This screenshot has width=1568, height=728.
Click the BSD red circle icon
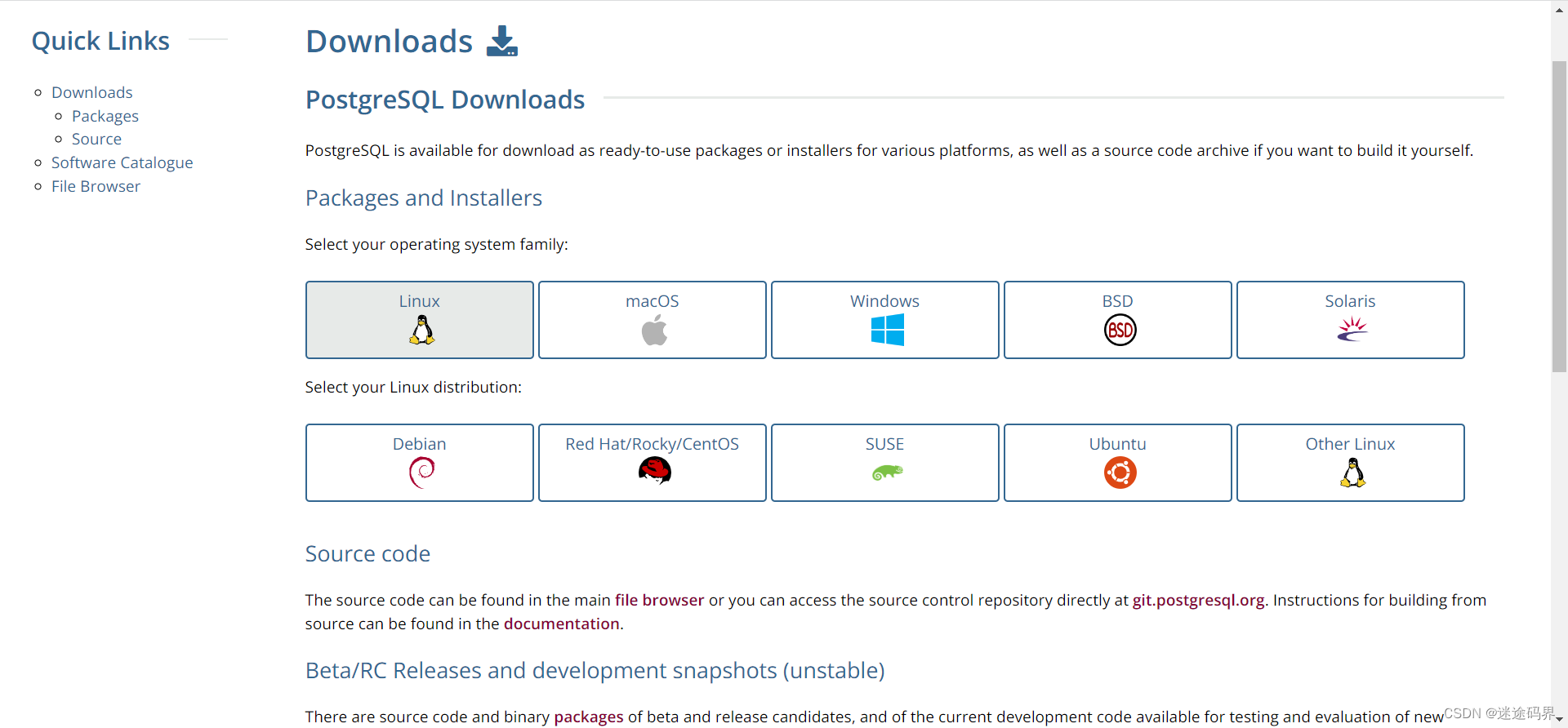1120,330
